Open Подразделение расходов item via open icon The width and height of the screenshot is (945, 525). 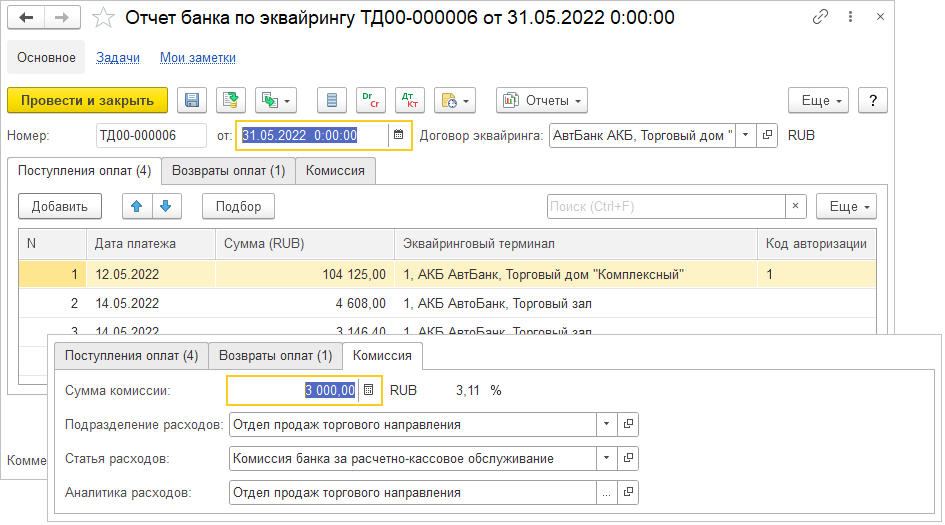tap(627, 424)
